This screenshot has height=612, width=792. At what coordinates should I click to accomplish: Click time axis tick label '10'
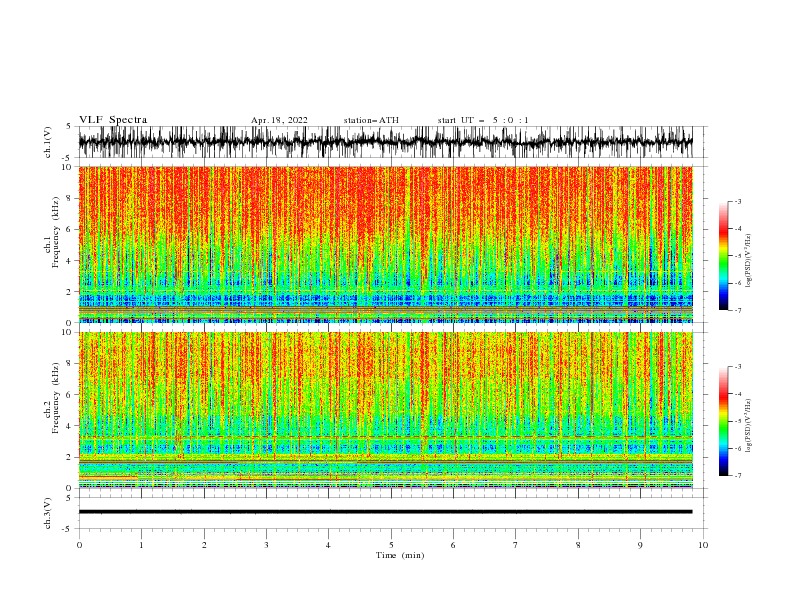(703, 545)
